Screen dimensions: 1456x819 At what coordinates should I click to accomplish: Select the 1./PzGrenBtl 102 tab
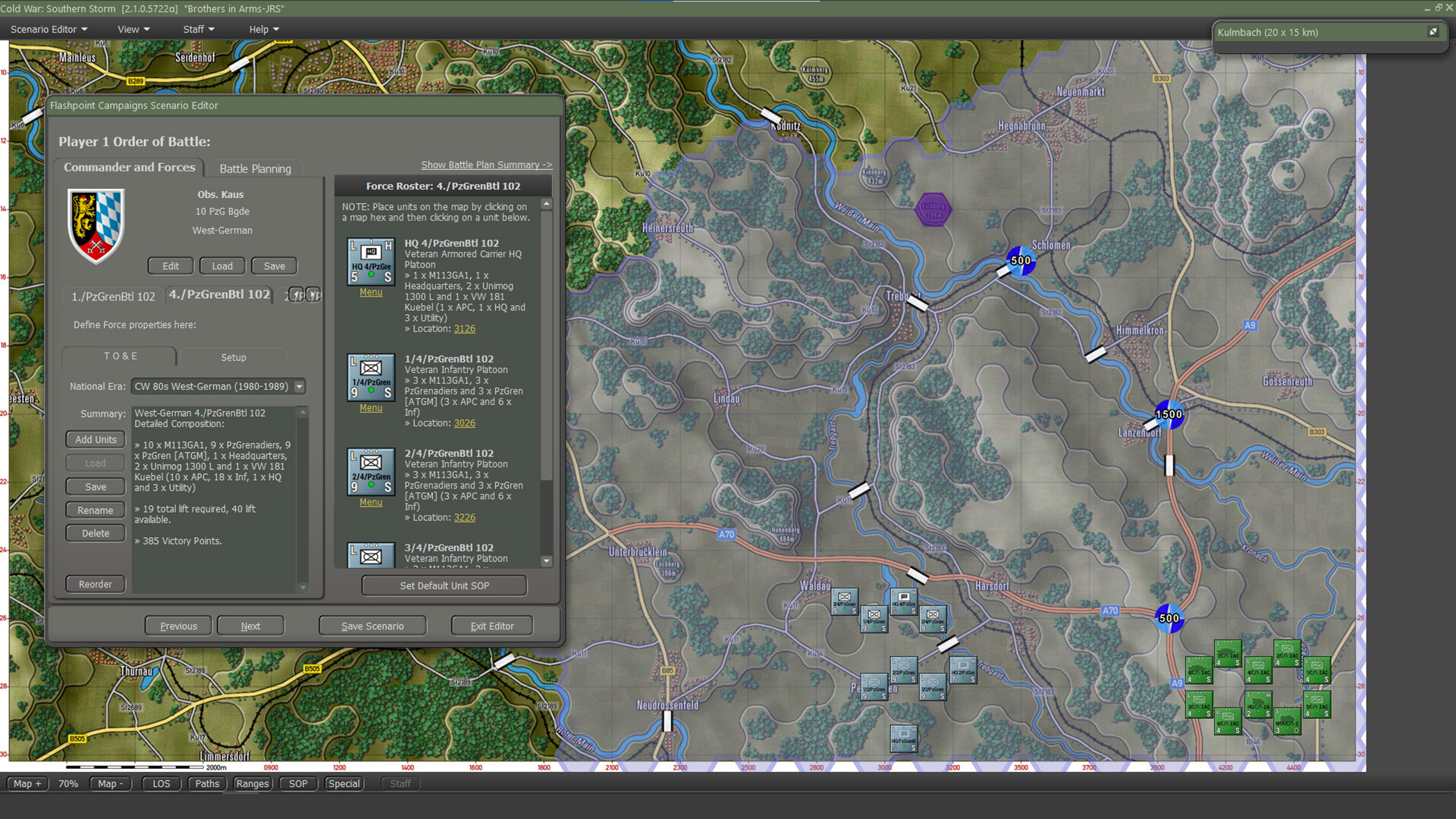[111, 296]
